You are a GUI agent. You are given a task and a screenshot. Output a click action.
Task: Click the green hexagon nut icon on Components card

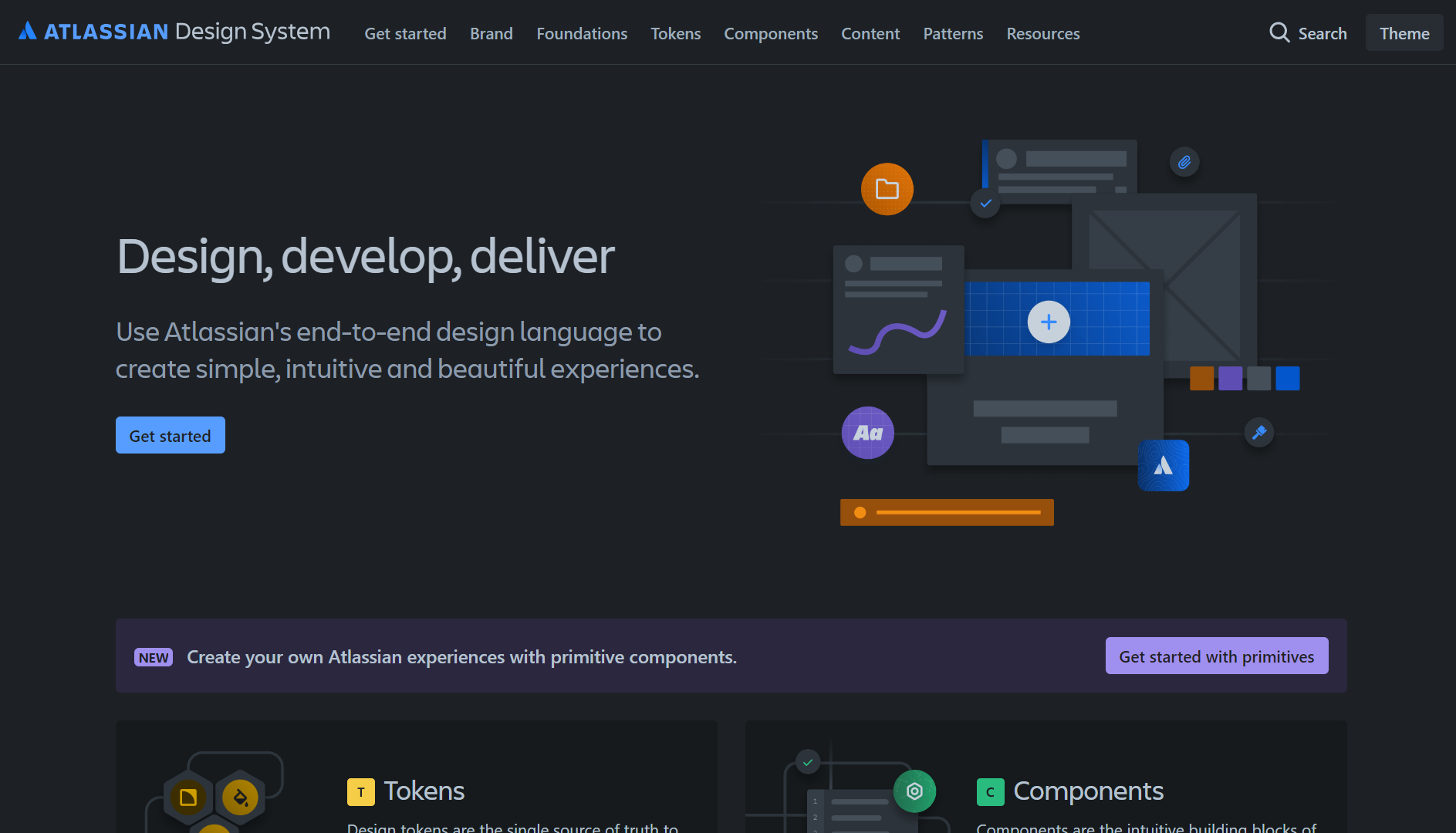click(x=914, y=791)
